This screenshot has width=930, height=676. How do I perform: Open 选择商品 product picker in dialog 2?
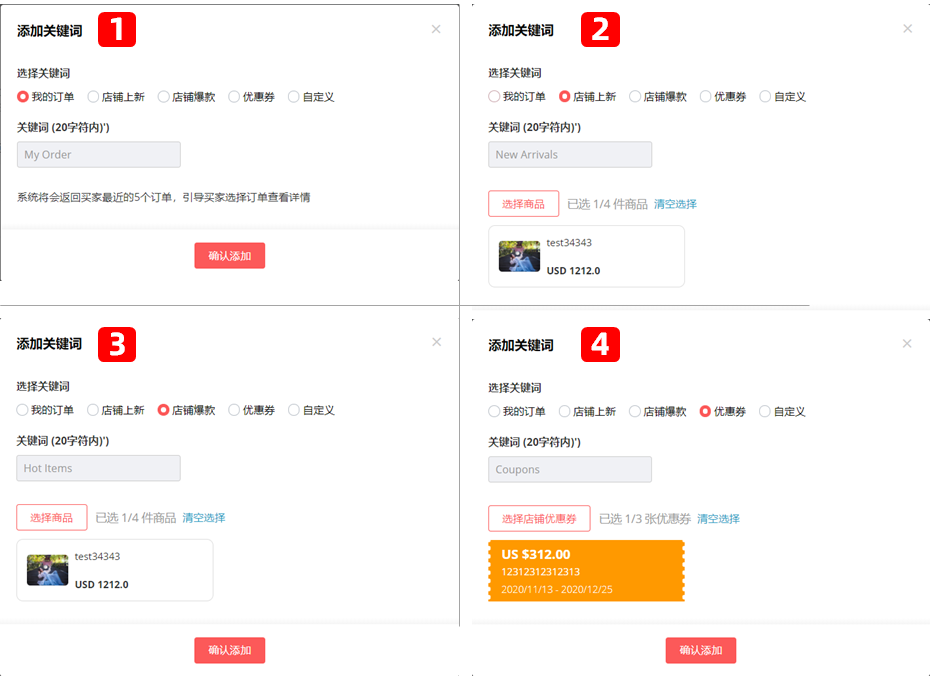(x=522, y=203)
